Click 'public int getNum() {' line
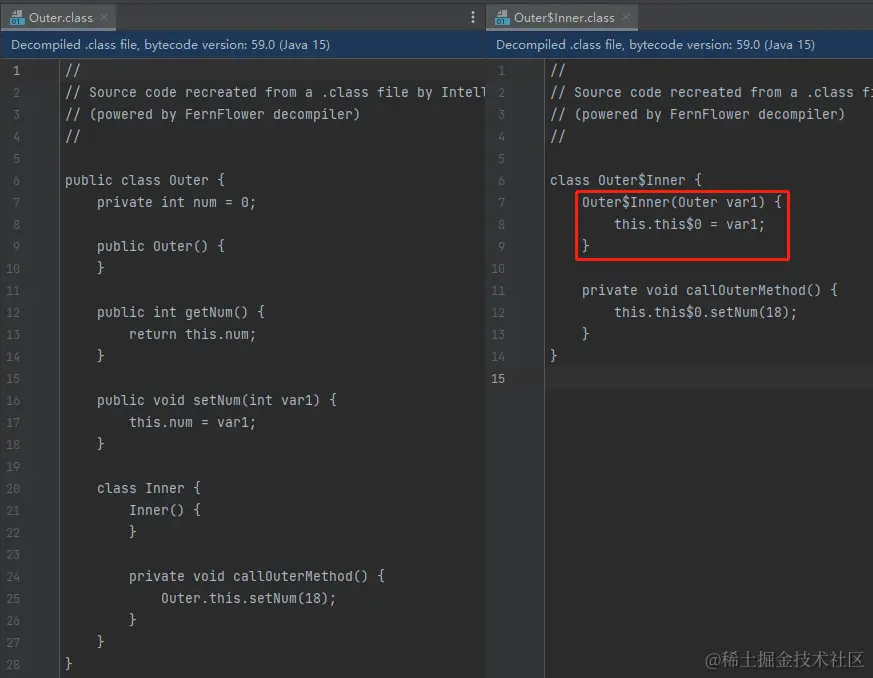Image resolution: width=873 pixels, height=678 pixels. [x=180, y=312]
